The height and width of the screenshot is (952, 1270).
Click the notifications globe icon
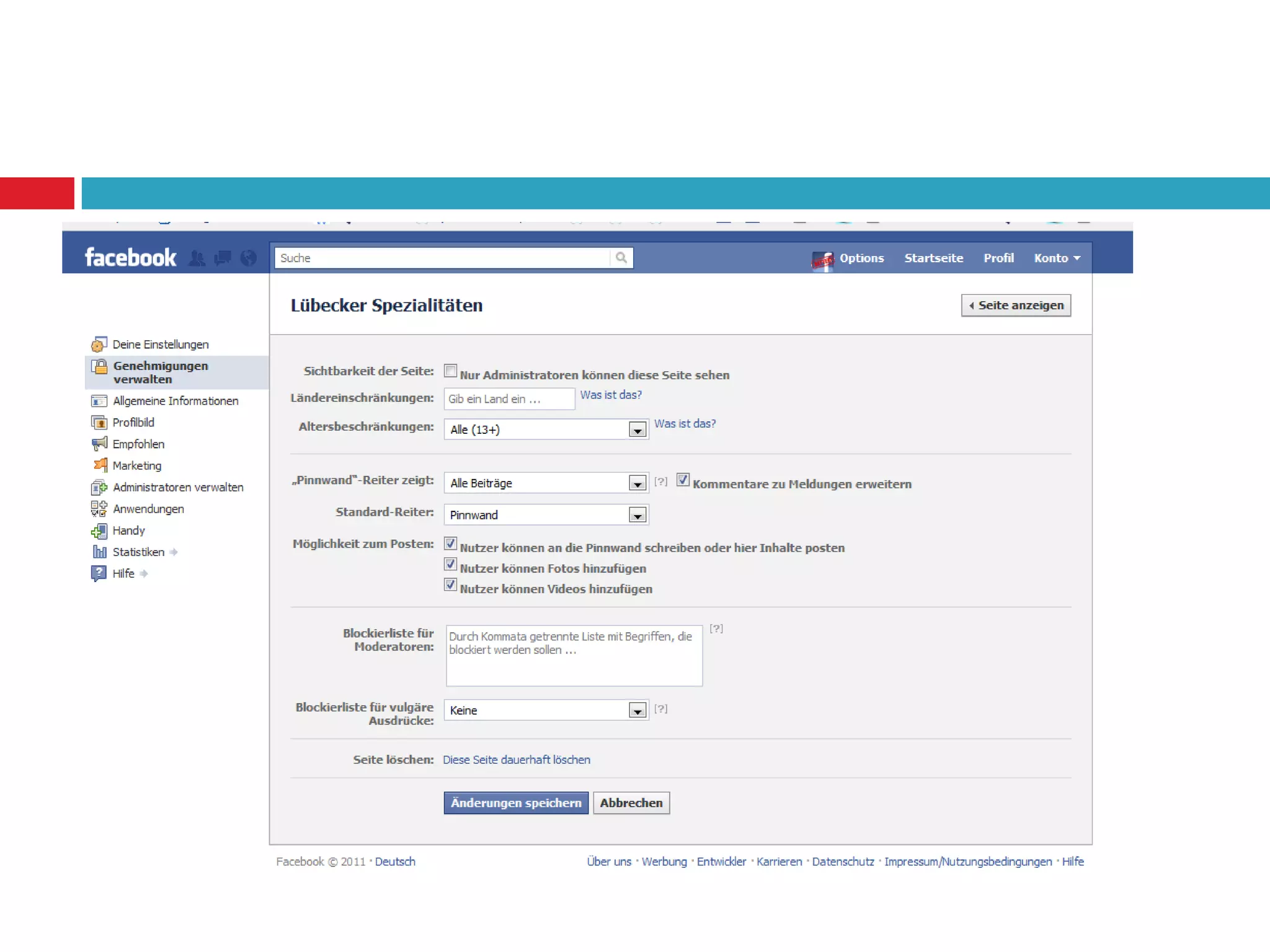coord(249,258)
